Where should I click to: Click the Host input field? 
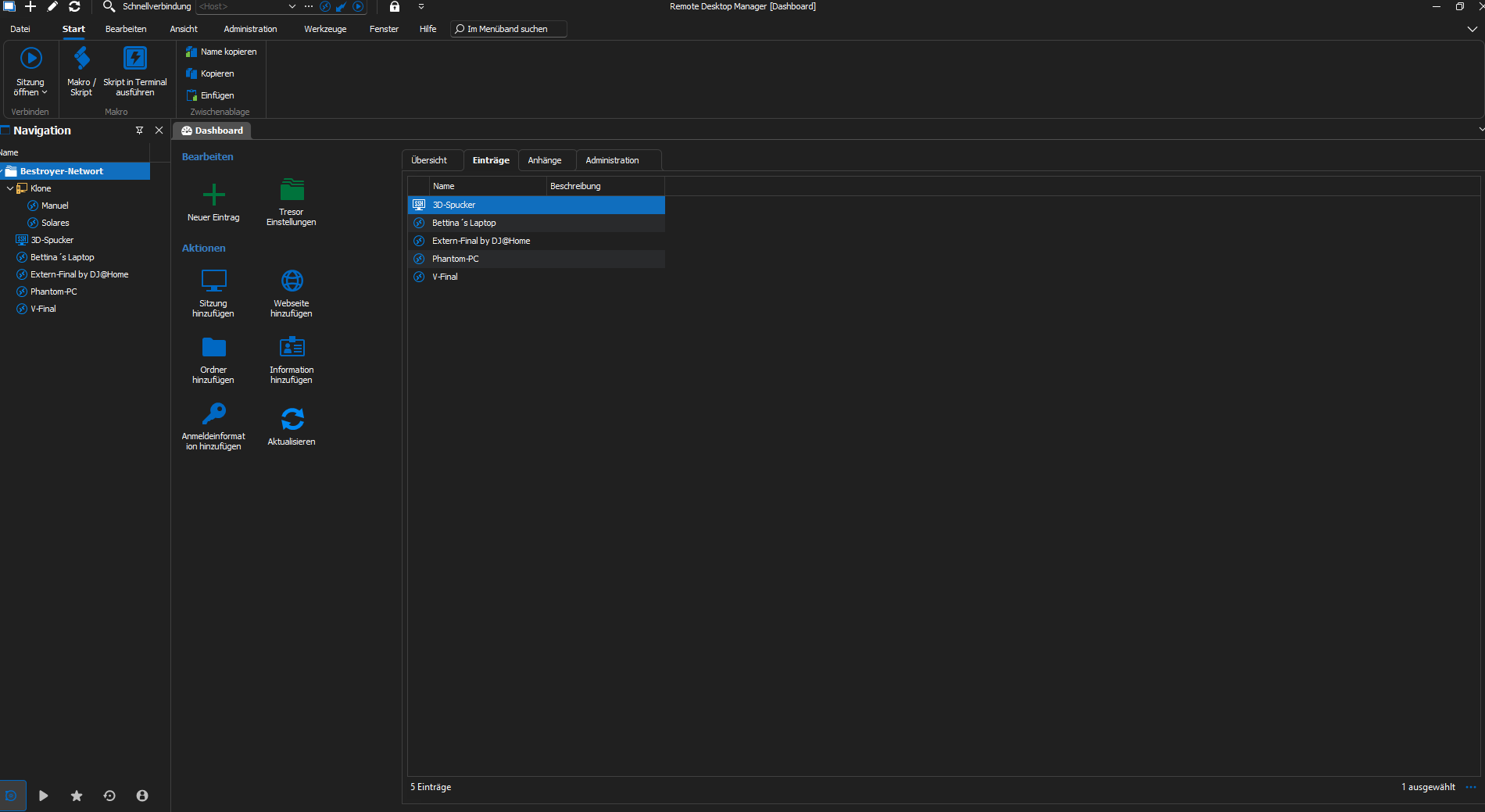click(242, 6)
